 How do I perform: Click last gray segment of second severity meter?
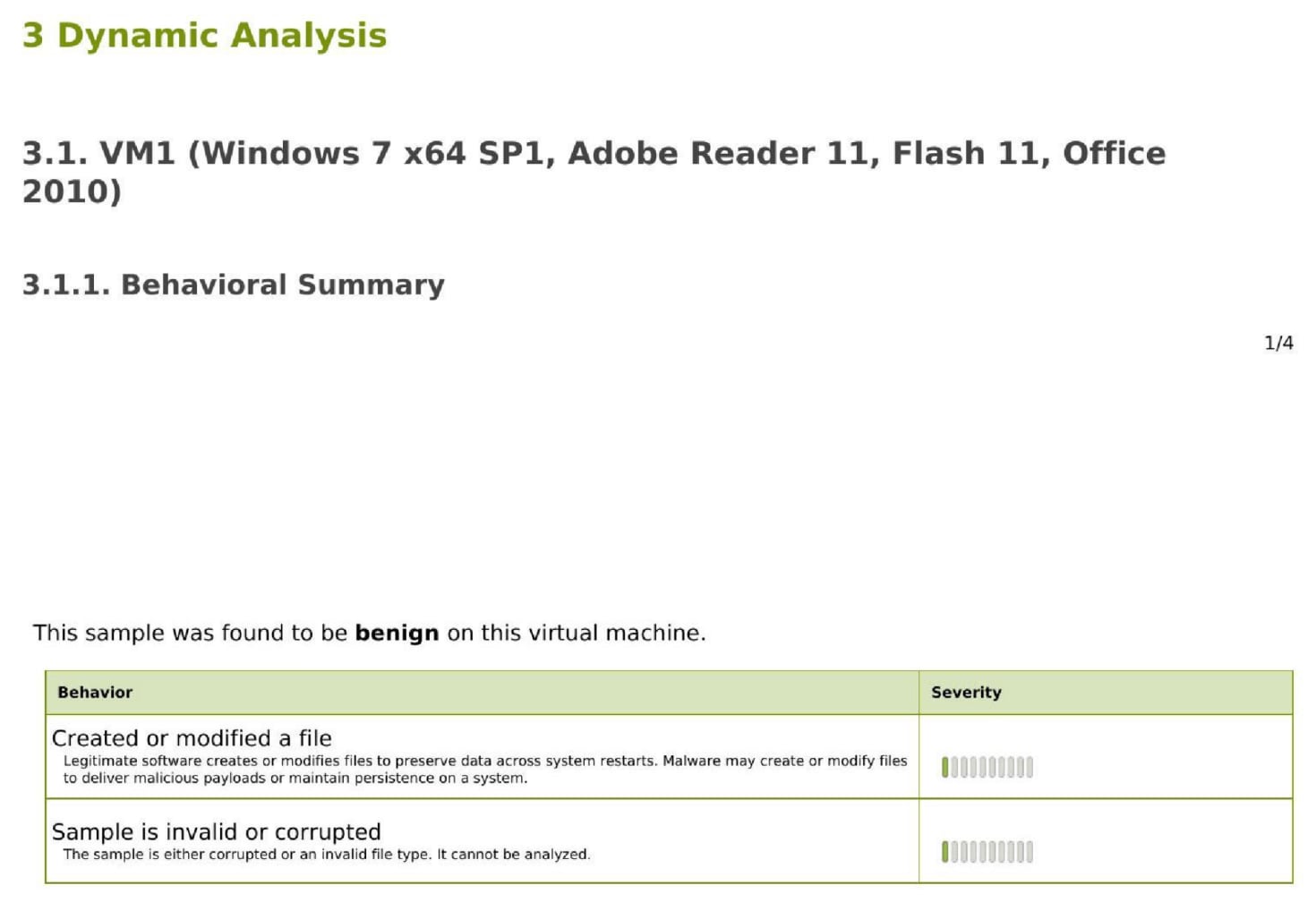1030,851
